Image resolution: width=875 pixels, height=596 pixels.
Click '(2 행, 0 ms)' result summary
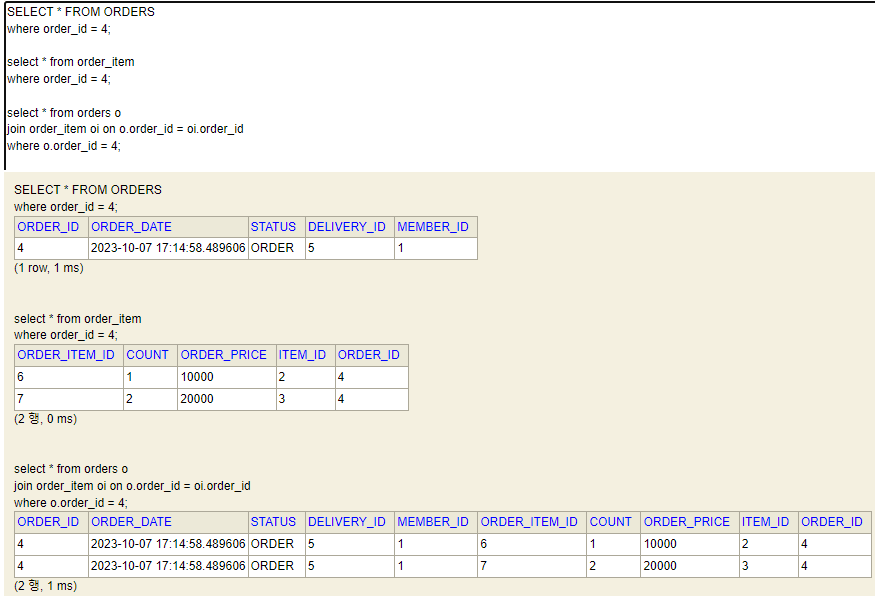coord(45,419)
